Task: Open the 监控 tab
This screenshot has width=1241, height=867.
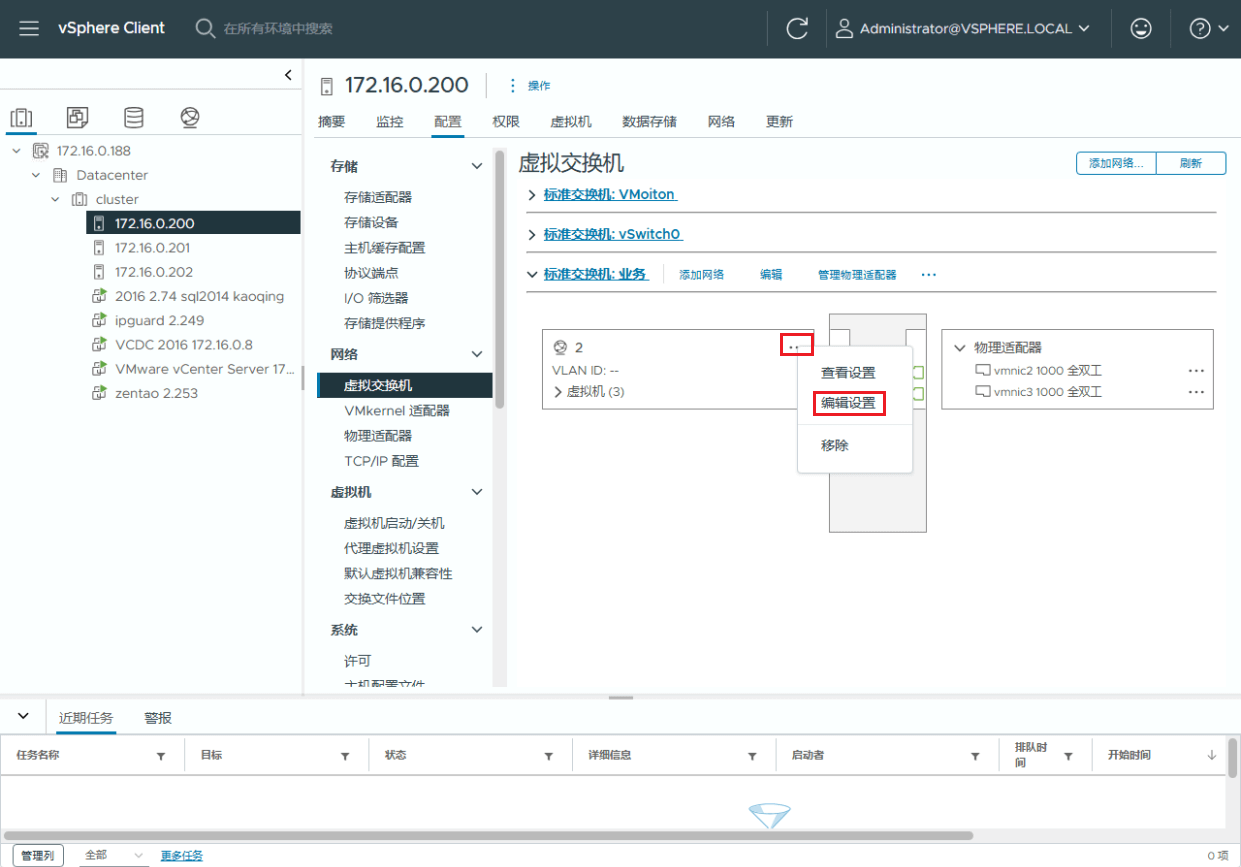Action: click(390, 122)
